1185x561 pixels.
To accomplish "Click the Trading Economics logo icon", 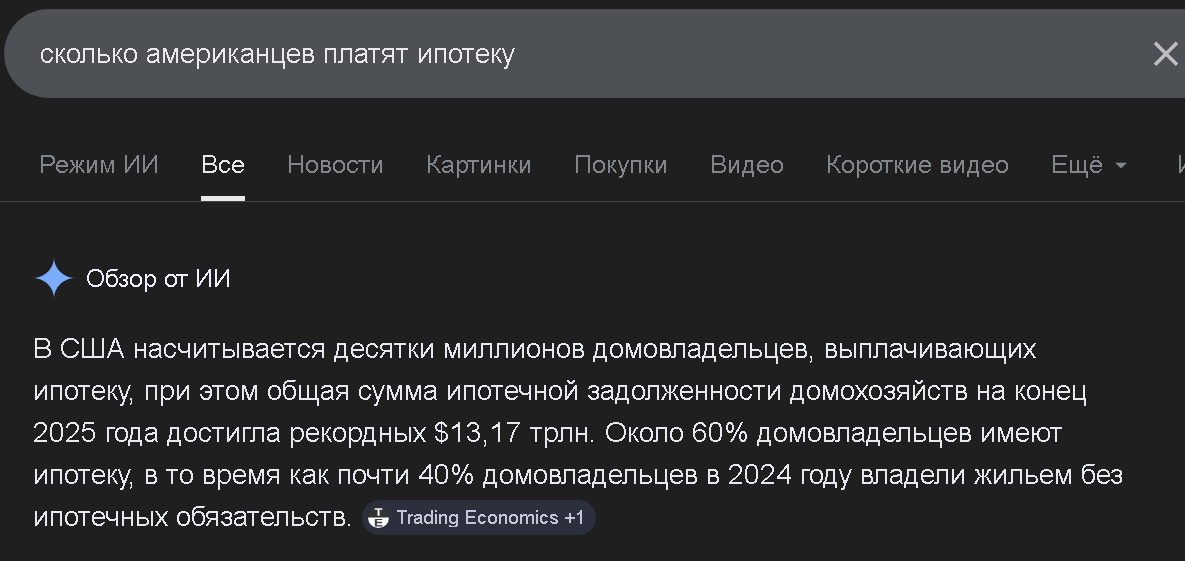I will [378, 518].
